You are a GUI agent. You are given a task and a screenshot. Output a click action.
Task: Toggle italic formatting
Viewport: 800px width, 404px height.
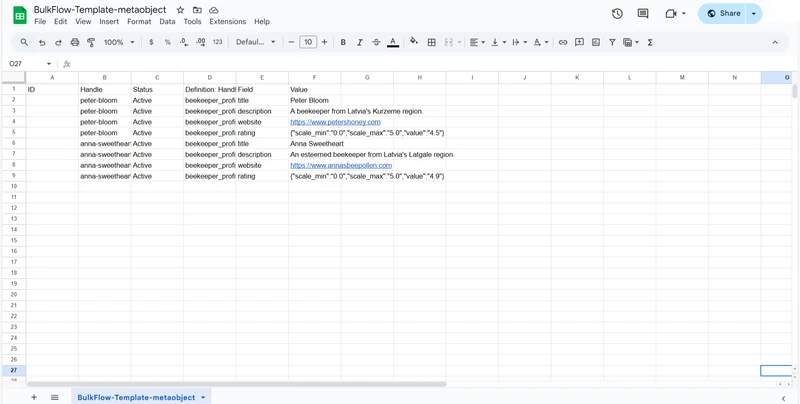click(x=360, y=42)
